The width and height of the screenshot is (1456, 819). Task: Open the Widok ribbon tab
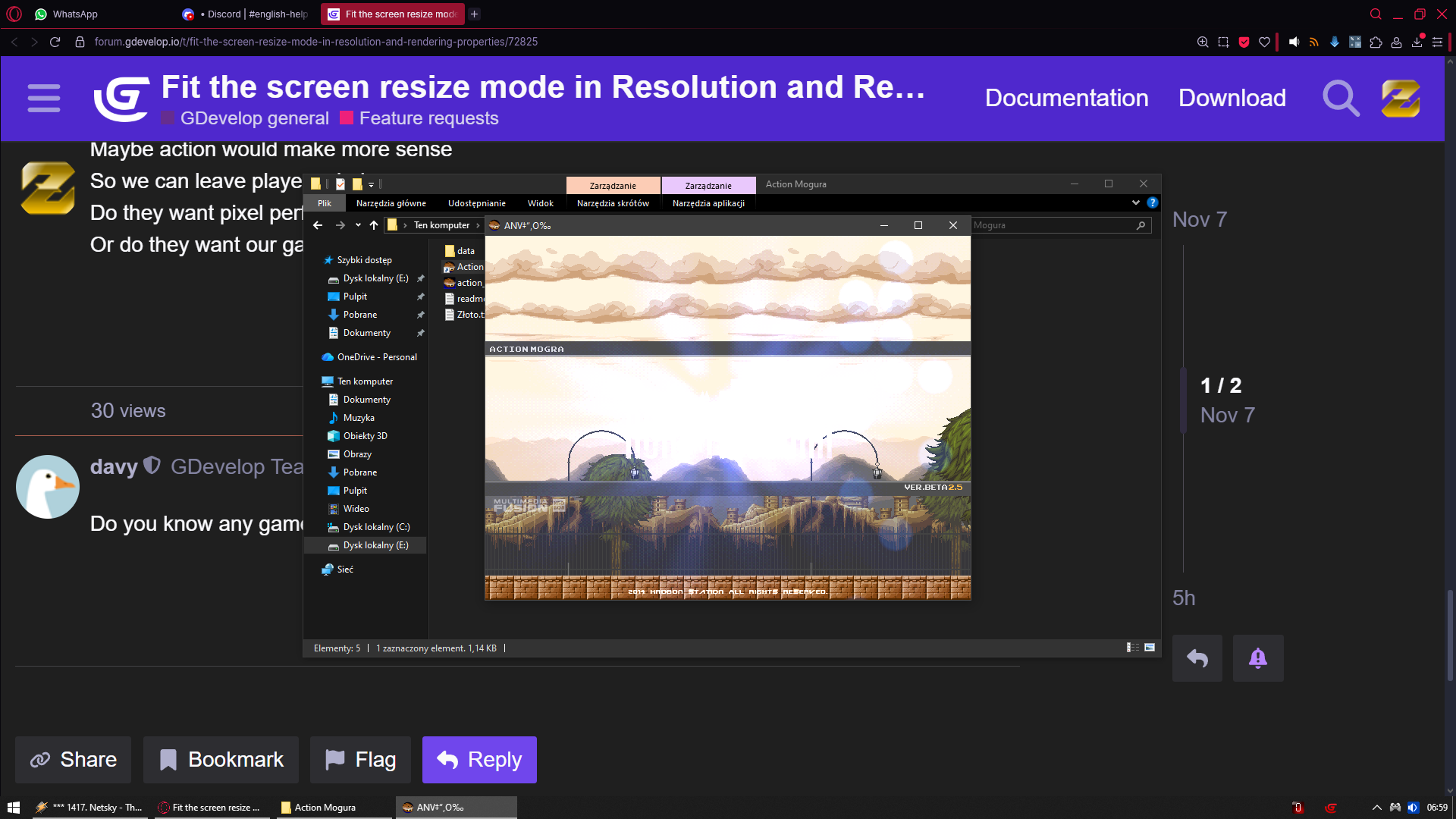540,203
